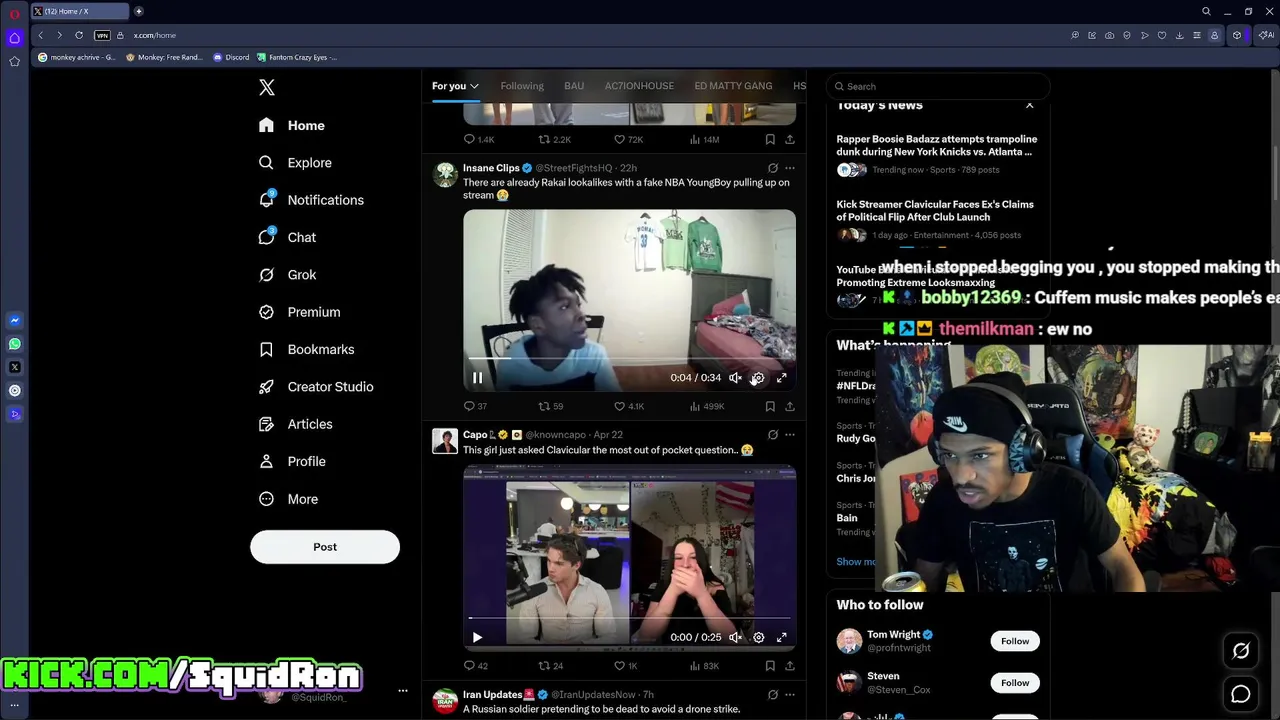Image resolution: width=1280 pixels, height=720 pixels.
Task: Open the Home page in sidebar
Action: 291,126
